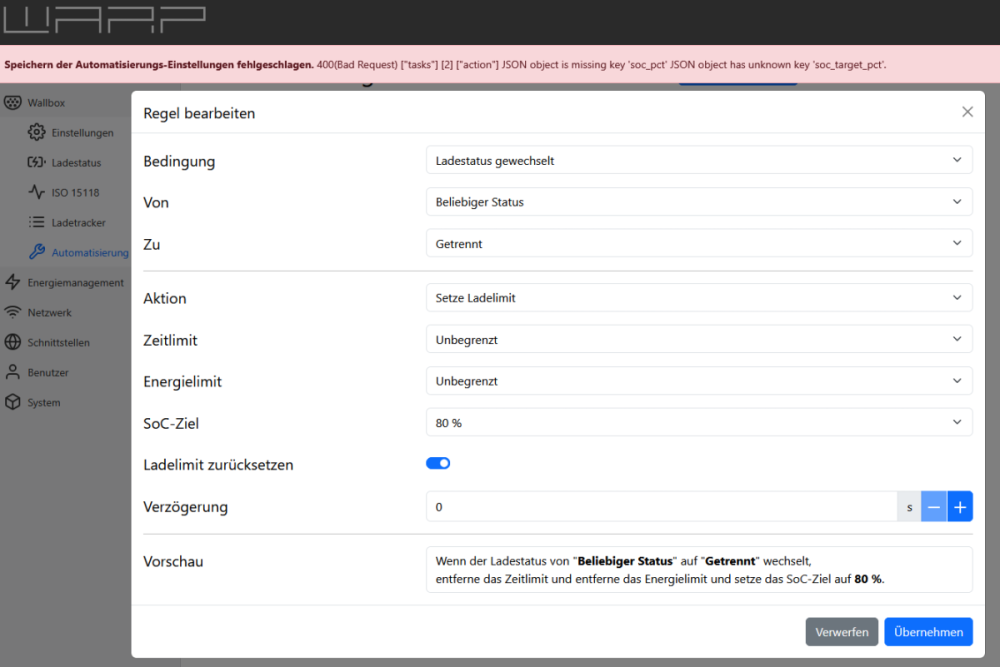1000x667 pixels.
Task: Click the SoC-Ziel label
Action: [x=171, y=423]
